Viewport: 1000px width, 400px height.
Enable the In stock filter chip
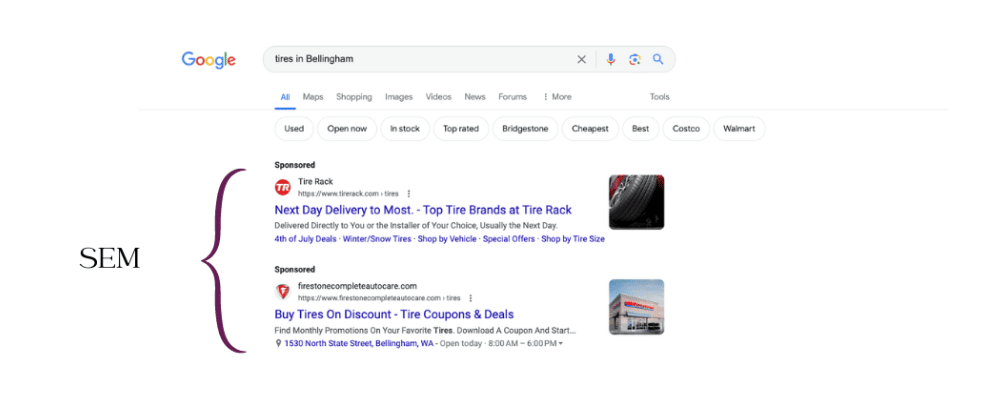pos(405,129)
